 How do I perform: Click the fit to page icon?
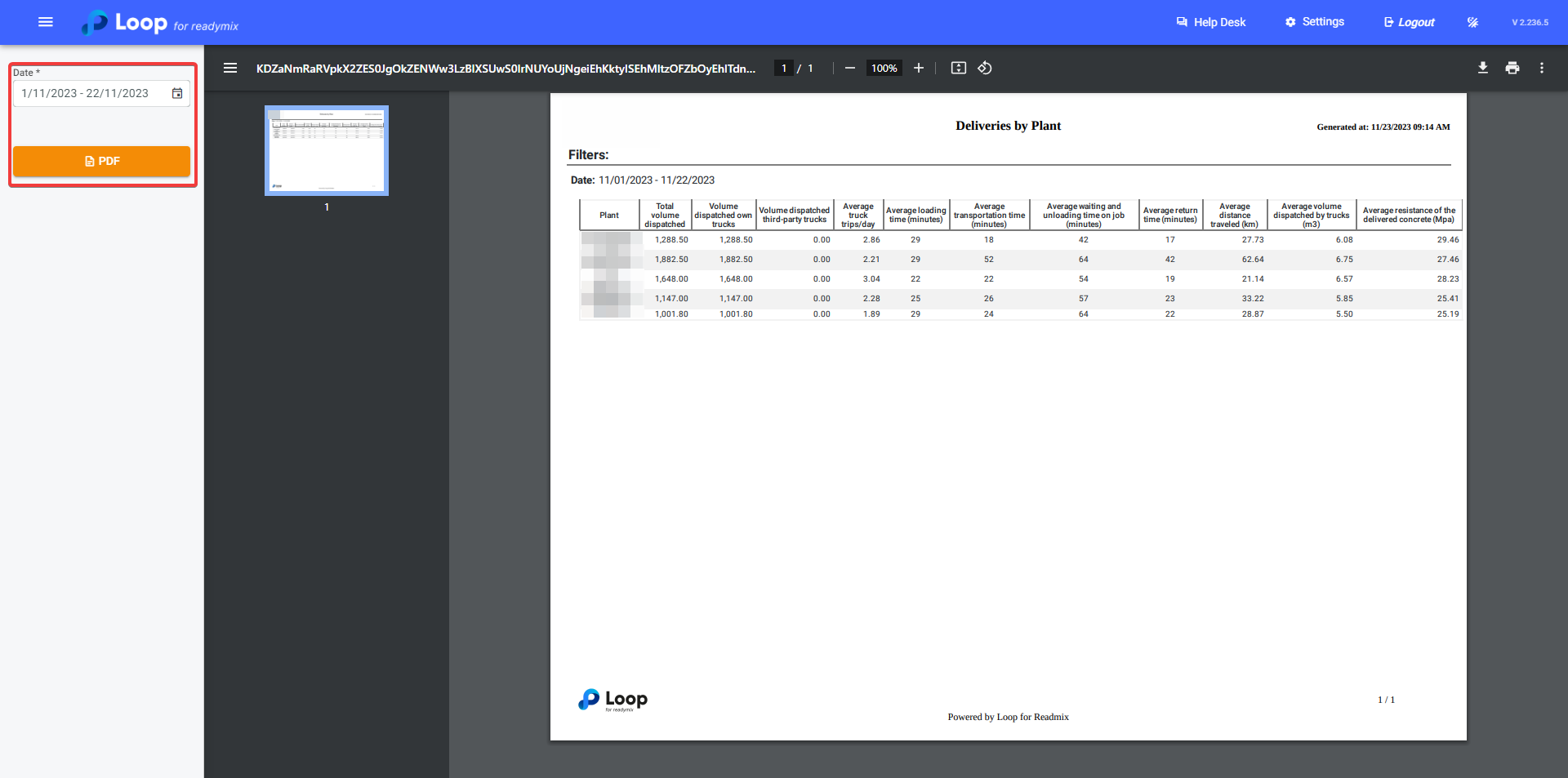pyautogui.click(x=959, y=69)
